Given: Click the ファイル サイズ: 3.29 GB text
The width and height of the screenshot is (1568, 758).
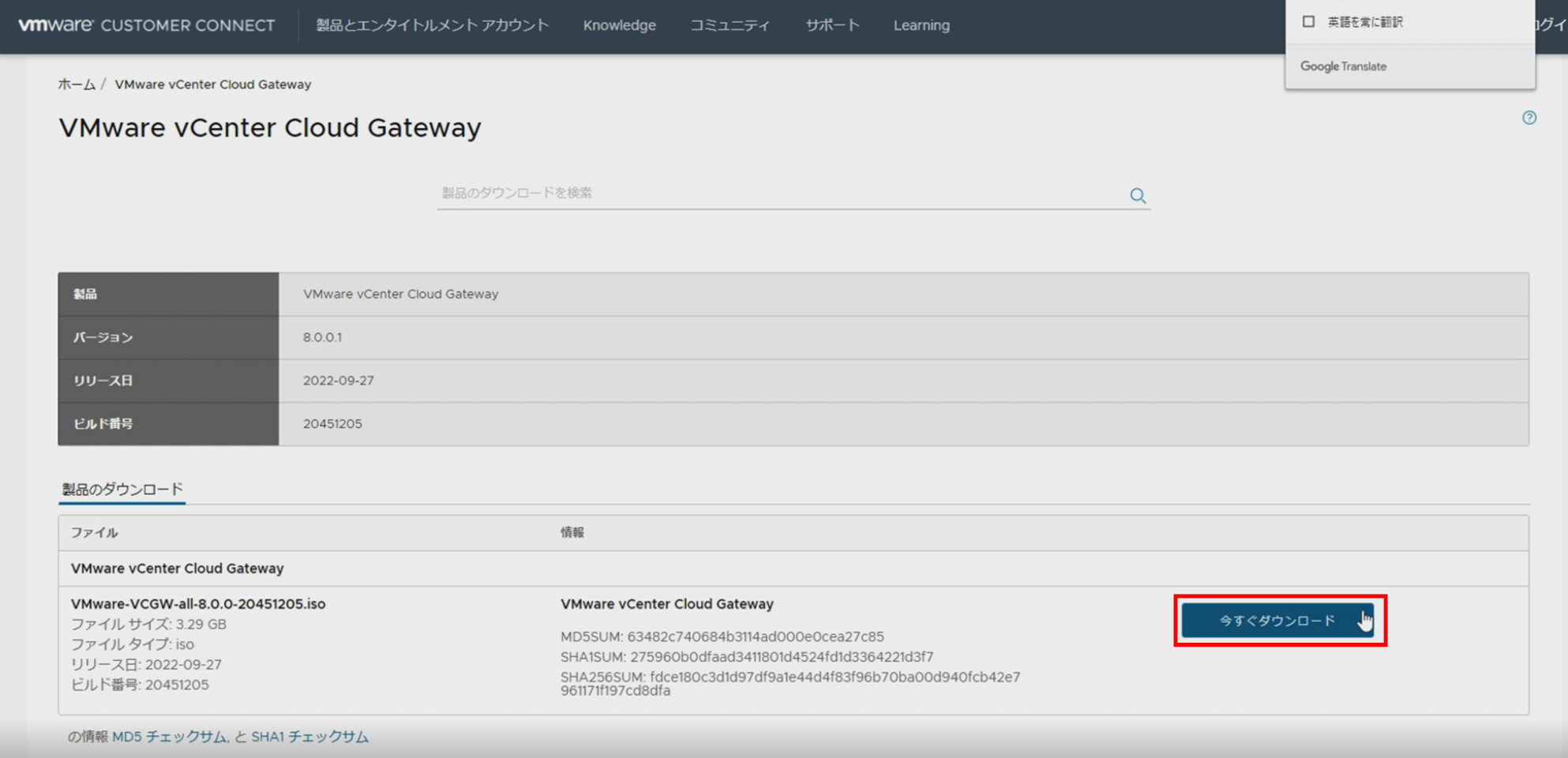Looking at the screenshot, I should [x=148, y=625].
